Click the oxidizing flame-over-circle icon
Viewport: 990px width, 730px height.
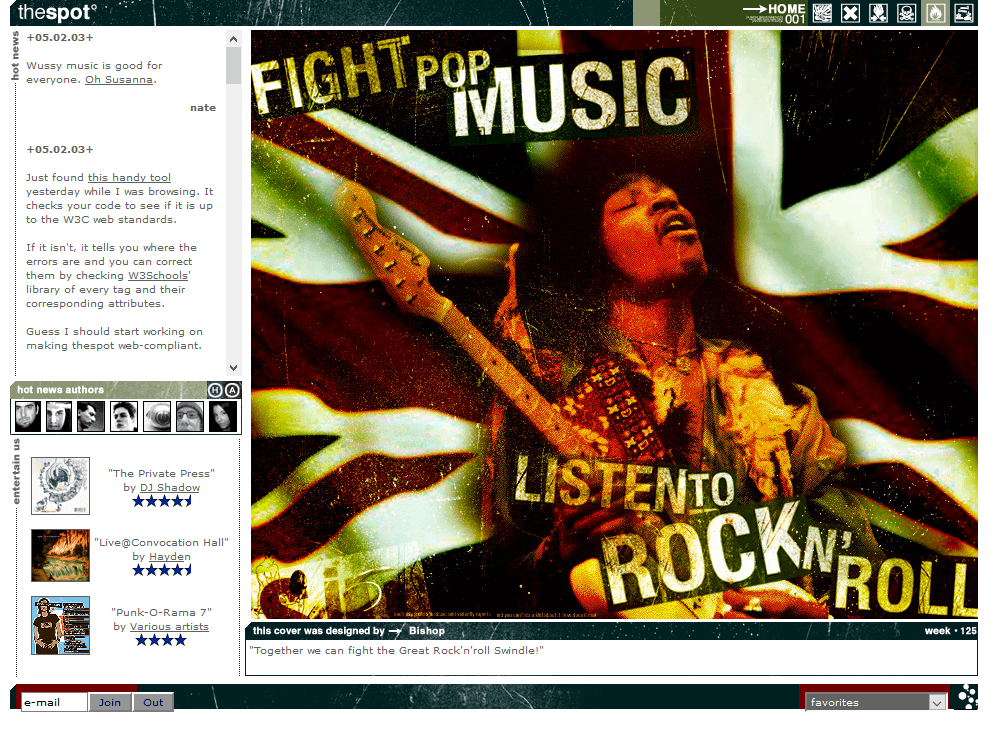click(879, 13)
